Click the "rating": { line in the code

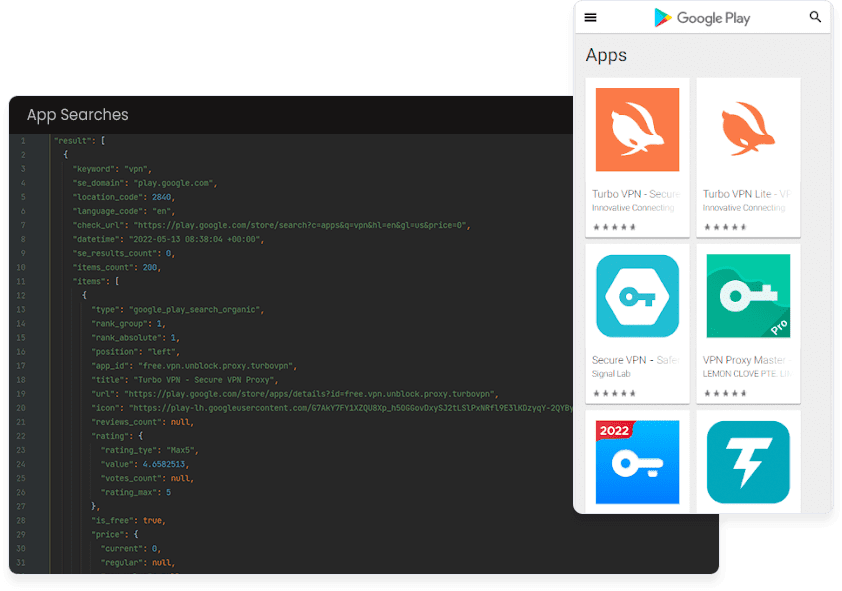click(x=117, y=436)
